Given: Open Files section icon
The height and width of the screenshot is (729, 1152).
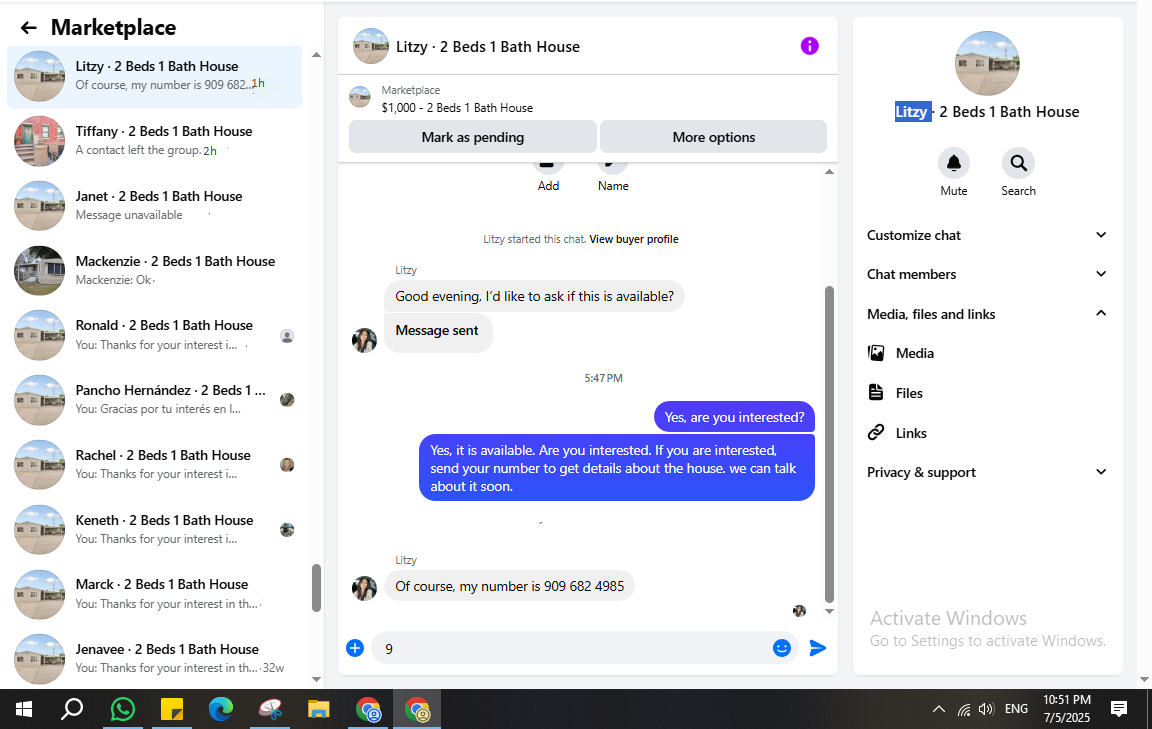Looking at the screenshot, I should coord(876,392).
